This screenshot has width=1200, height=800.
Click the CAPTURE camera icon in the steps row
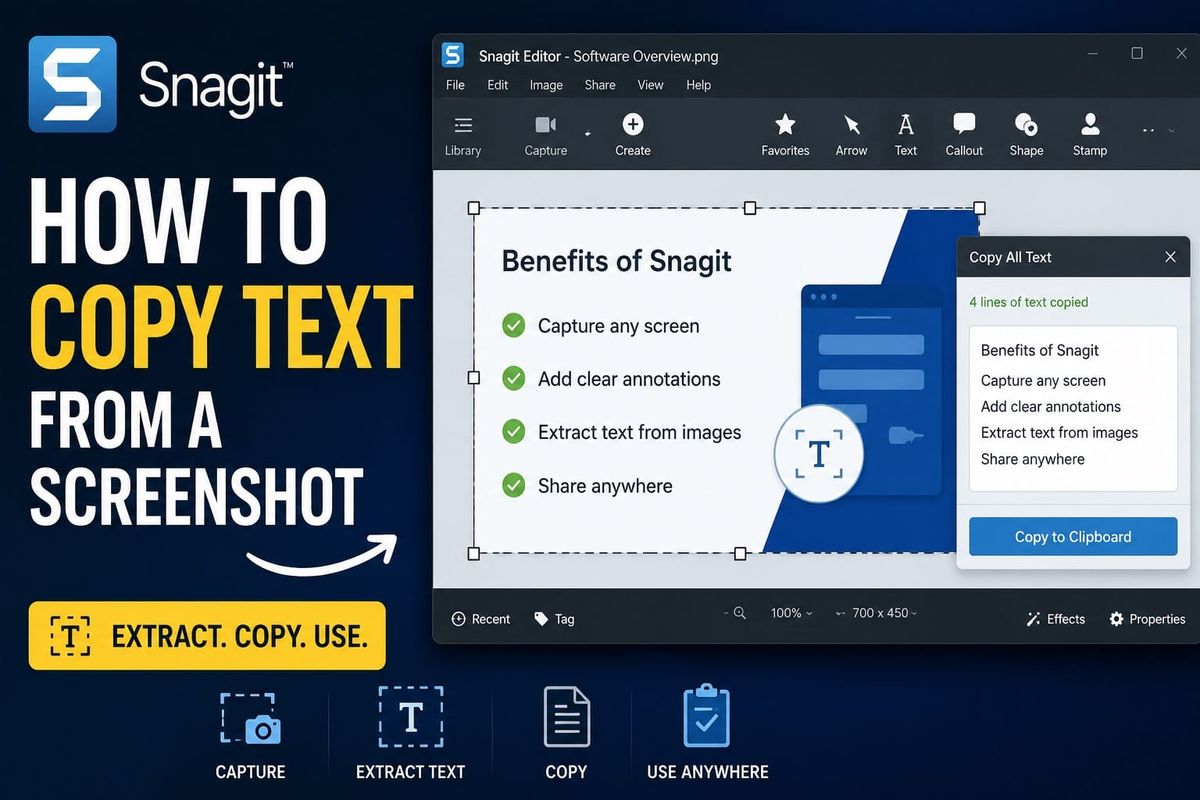pos(250,718)
